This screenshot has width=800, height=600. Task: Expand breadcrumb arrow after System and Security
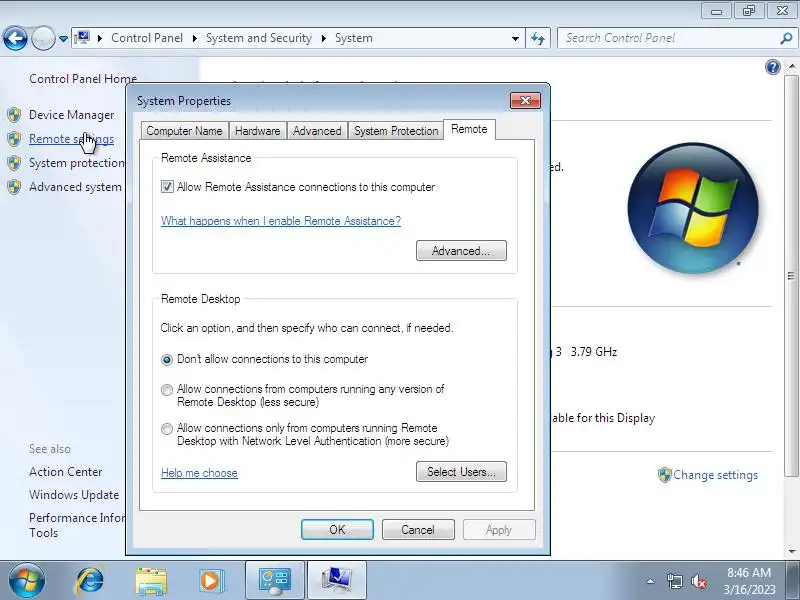(x=323, y=38)
